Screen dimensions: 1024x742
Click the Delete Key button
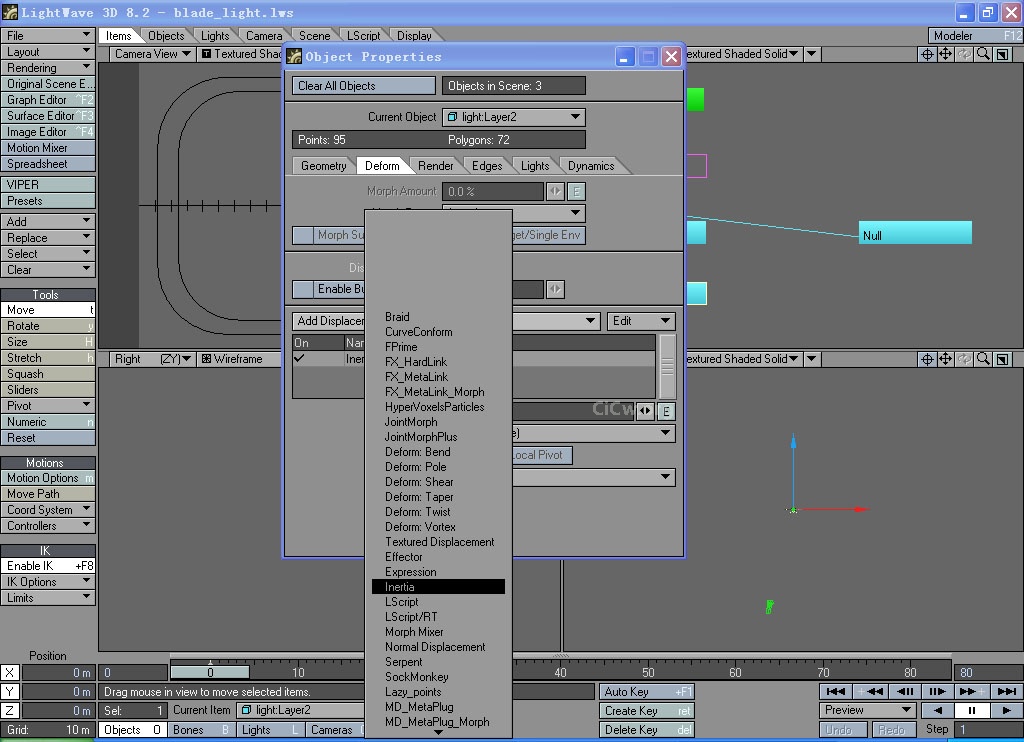tap(647, 730)
